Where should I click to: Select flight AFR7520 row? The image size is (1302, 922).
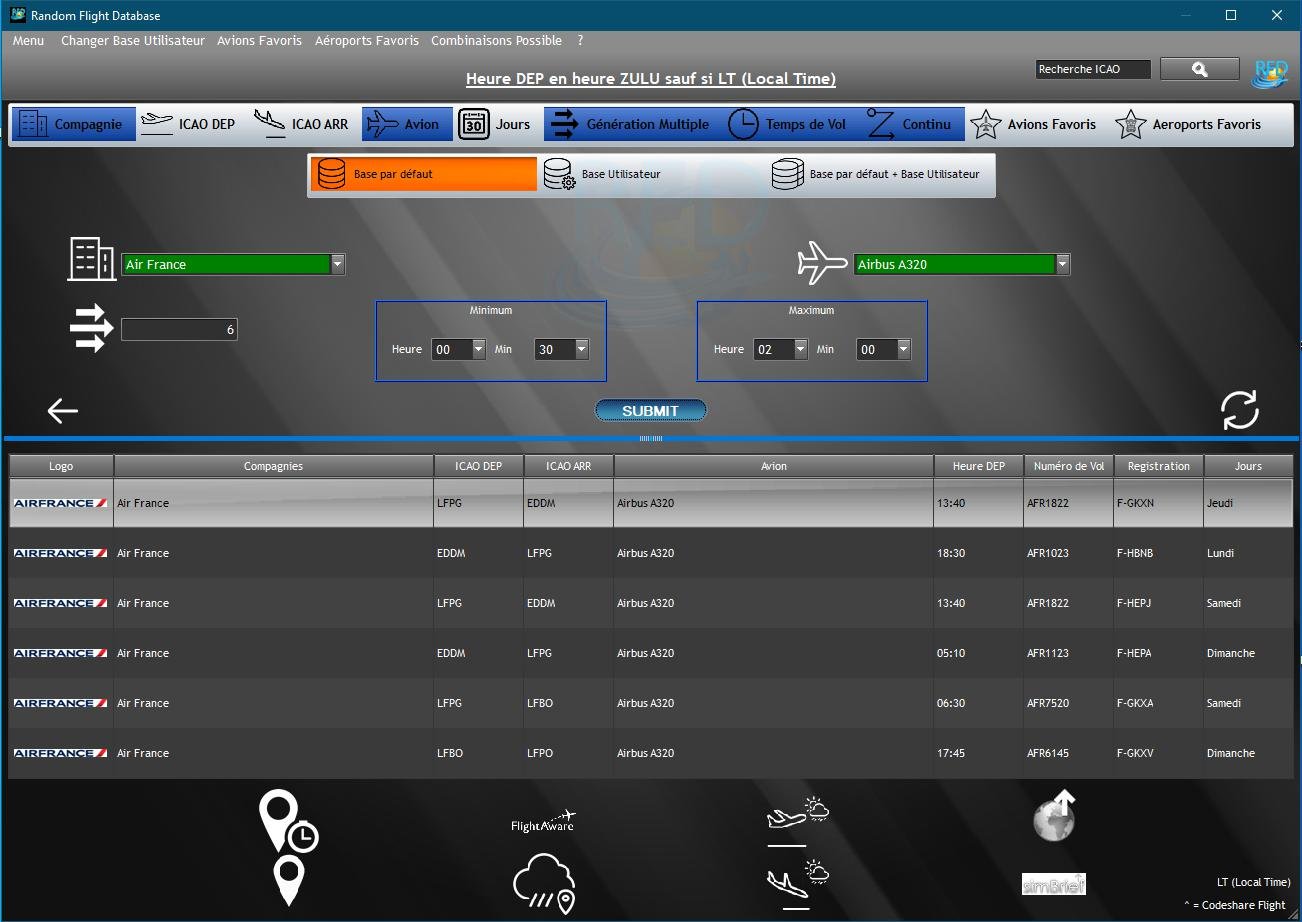tap(651, 703)
